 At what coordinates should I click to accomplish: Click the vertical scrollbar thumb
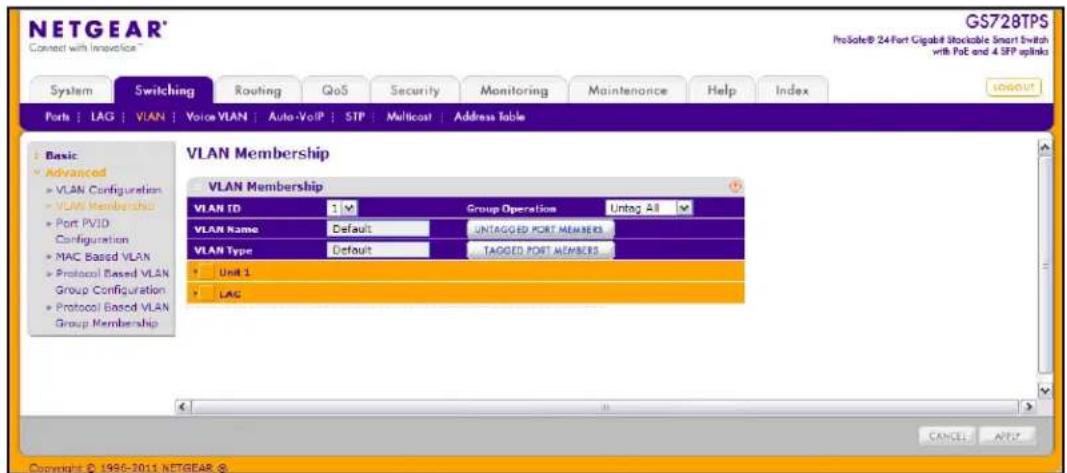coord(1047,265)
